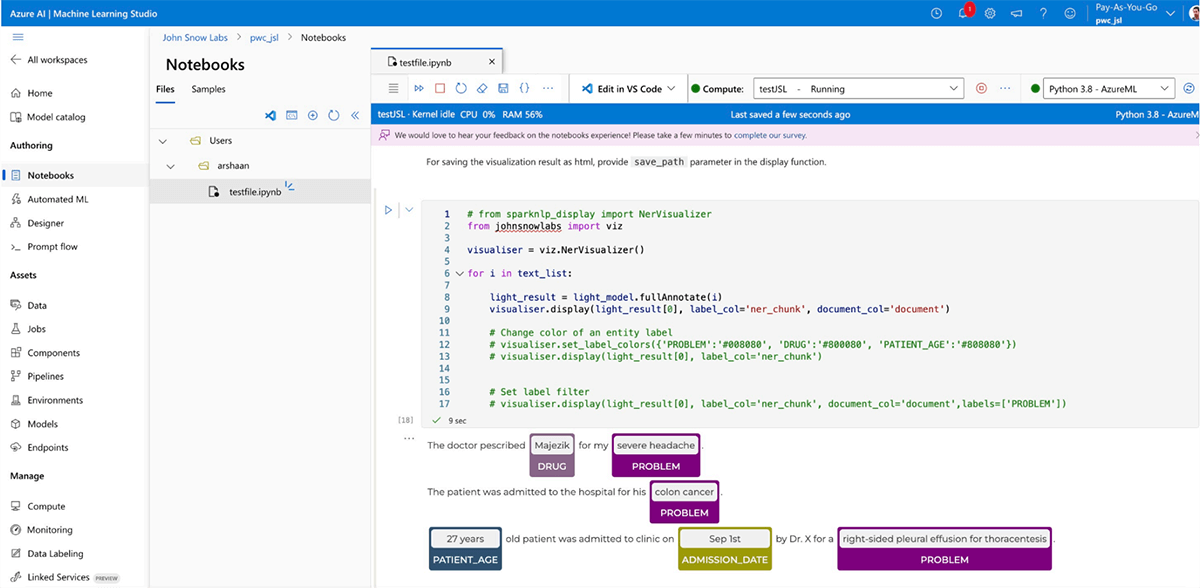Open the cell output ellipsis menu
The height and width of the screenshot is (588, 1200).
click(x=408, y=439)
